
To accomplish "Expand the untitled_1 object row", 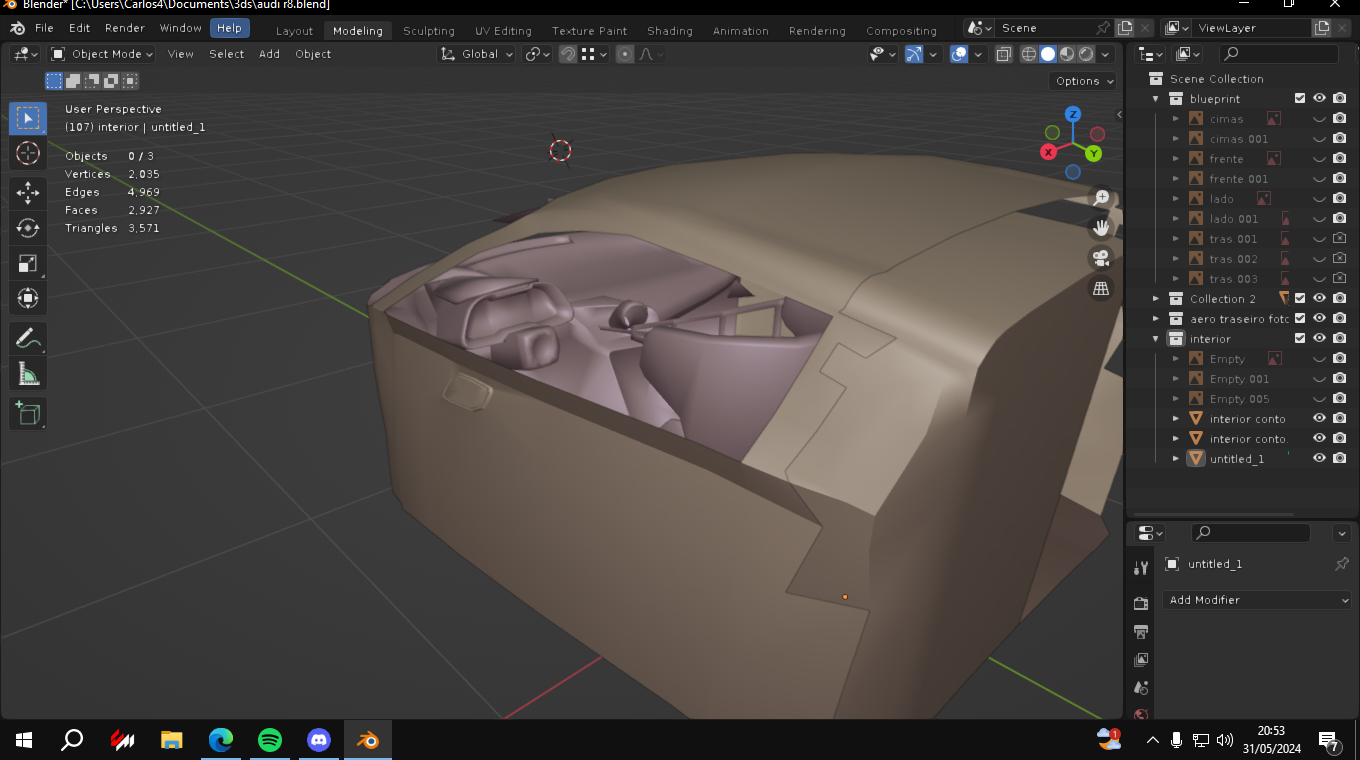I will click(1176, 459).
